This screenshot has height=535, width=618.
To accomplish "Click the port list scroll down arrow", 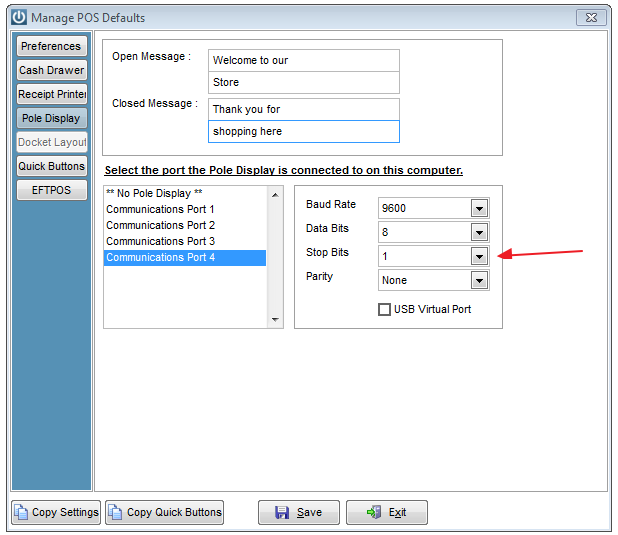I will click(x=275, y=319).
